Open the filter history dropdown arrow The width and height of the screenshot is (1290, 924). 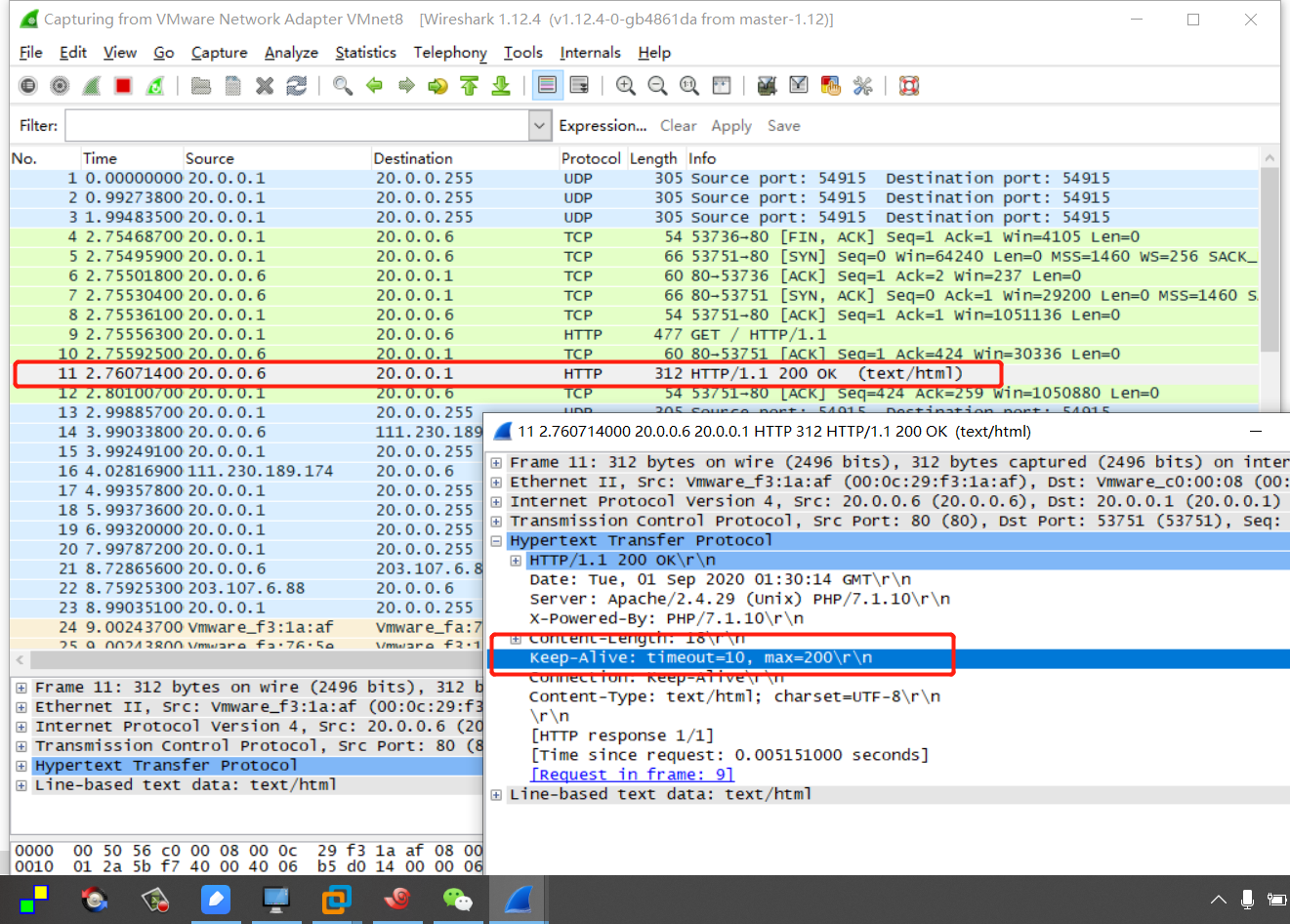coord(540,125)
